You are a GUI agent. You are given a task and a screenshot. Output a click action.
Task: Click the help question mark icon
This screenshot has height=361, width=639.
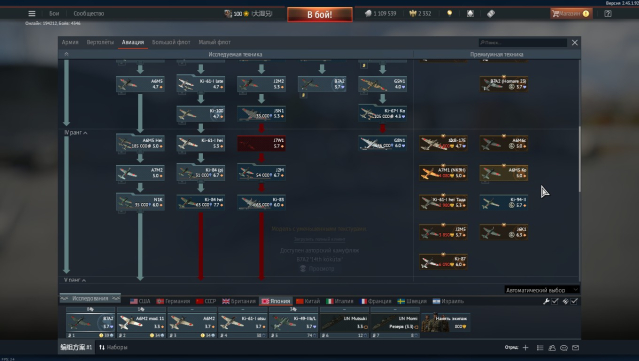click(608, 13)
